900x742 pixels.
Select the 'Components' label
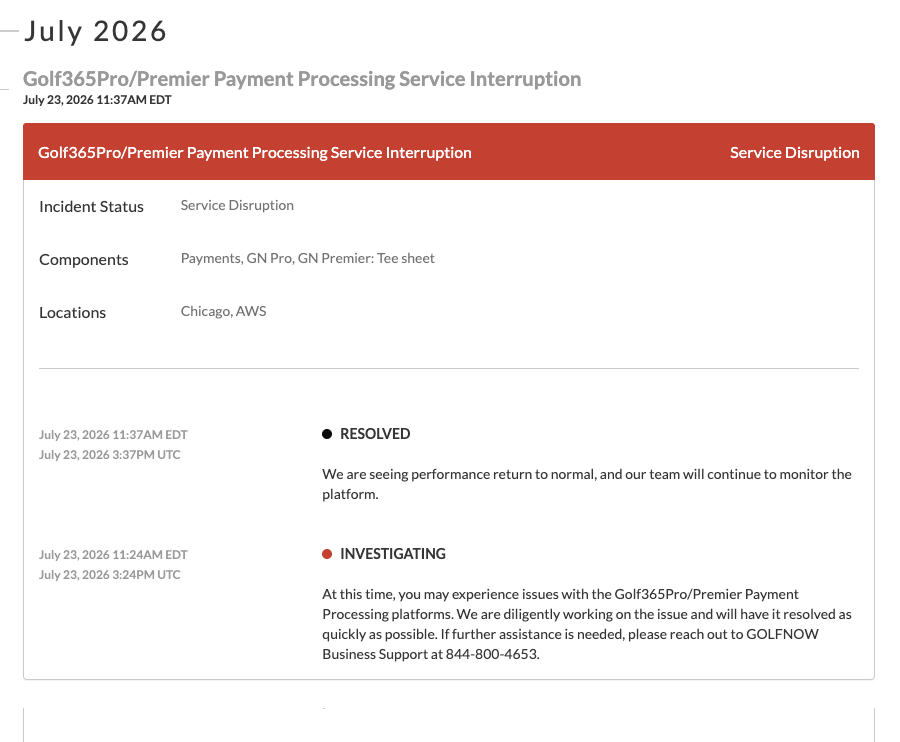pyautogui.click(x=84, y=259)
